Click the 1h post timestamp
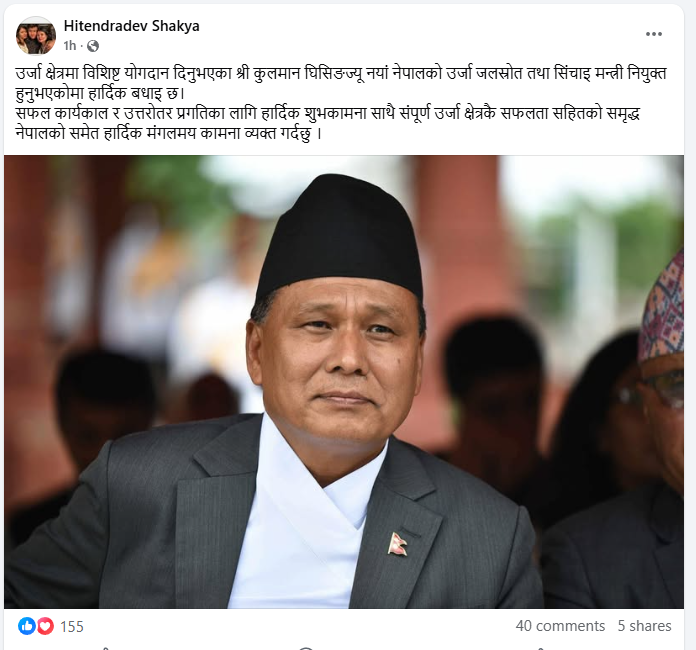 pos(70,46)
